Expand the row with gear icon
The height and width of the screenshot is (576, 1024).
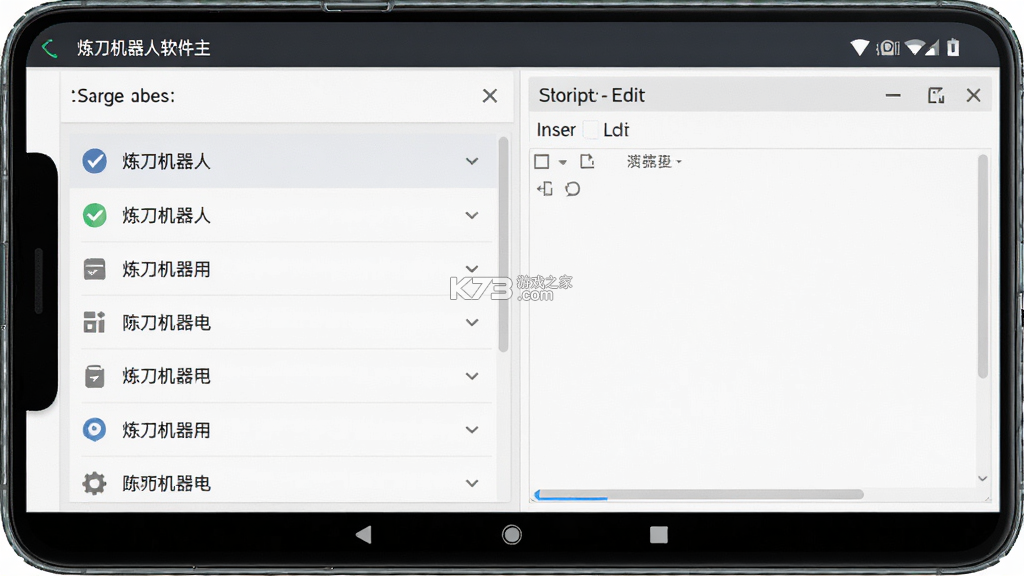(x=472, y=483)
